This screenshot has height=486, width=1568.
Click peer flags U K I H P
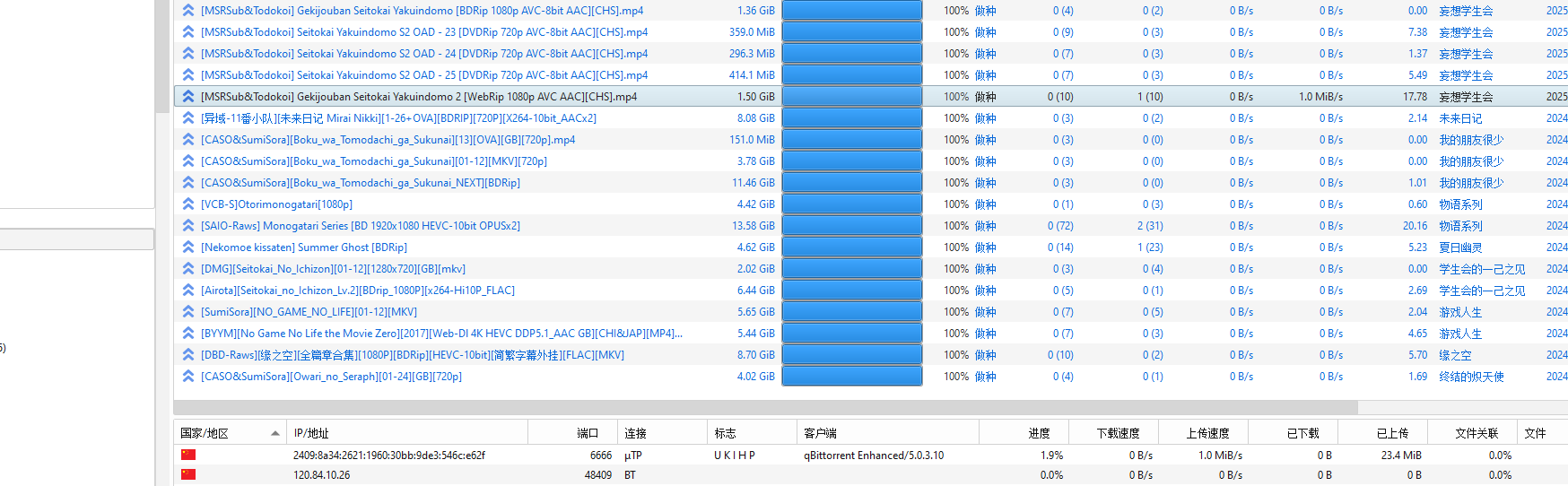735,456
